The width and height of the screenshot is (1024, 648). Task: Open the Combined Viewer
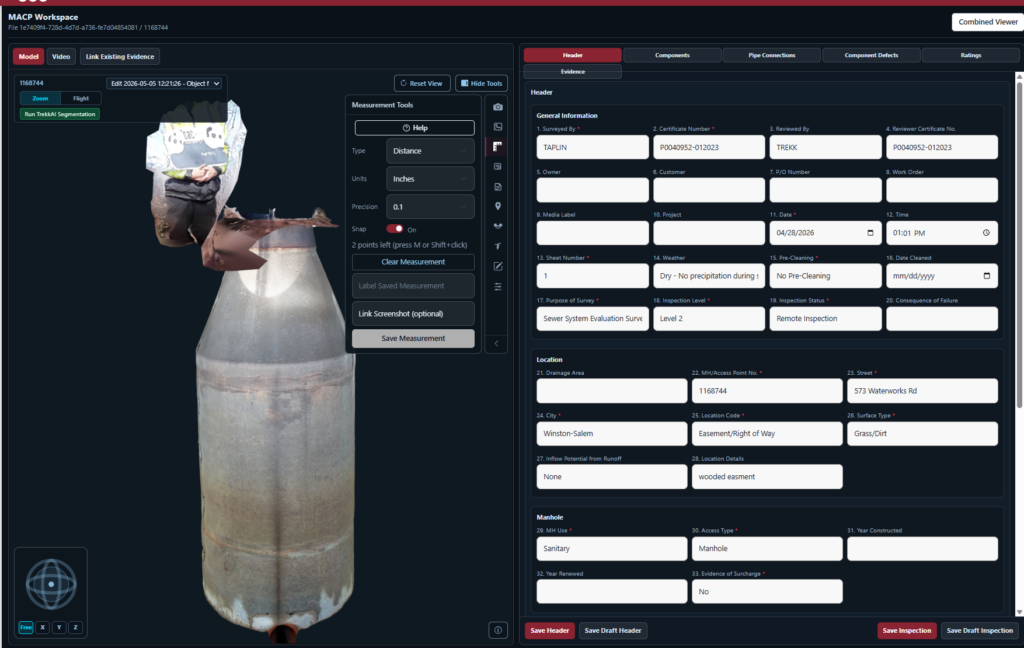coord(987,22)
